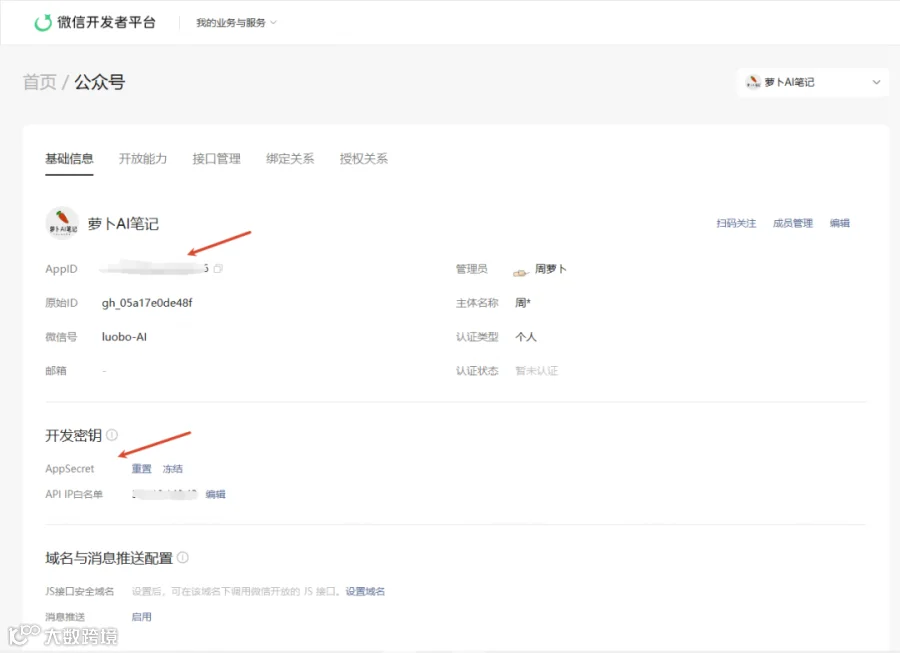Image resolution: width=900 pixels, height=653 pixels.
Task: Edit the API IP白名单
Action: pos(215,494)
